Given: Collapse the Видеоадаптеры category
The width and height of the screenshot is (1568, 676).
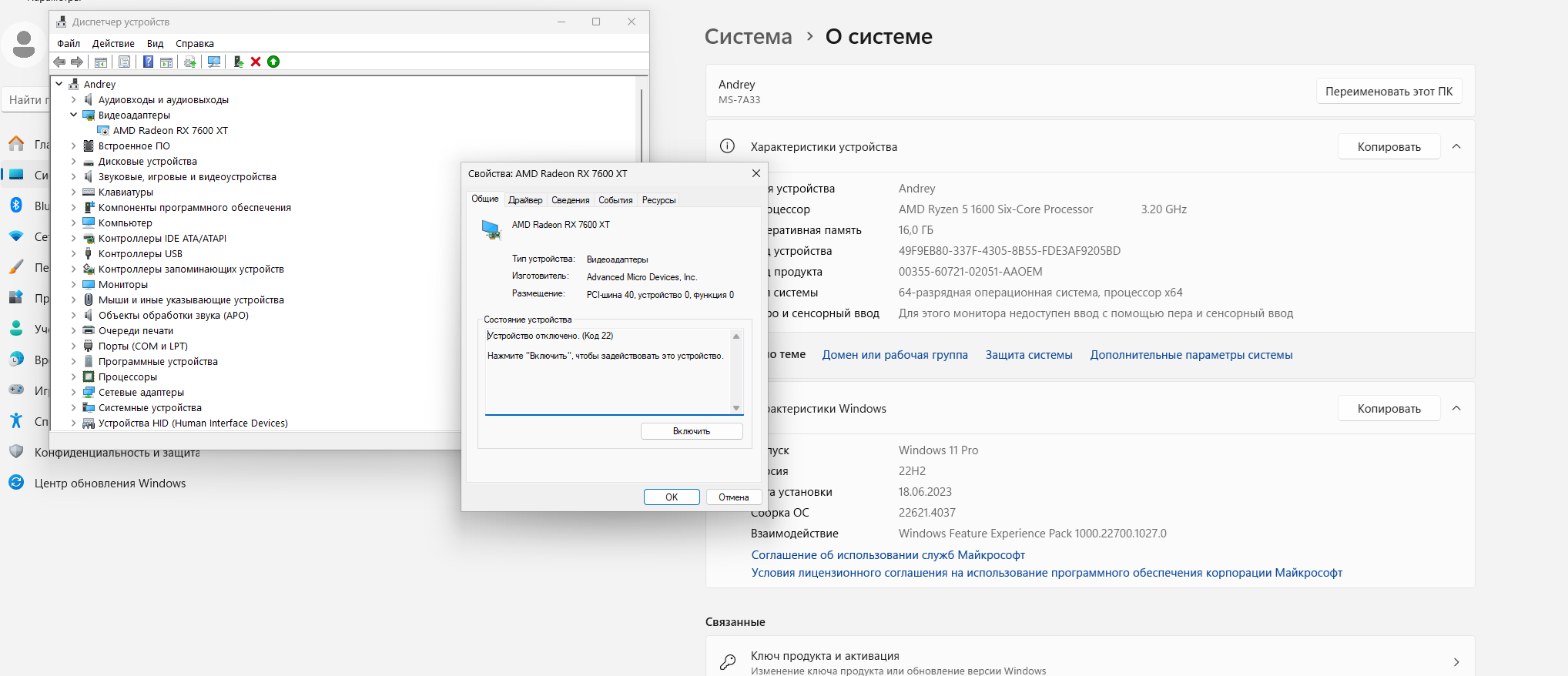Looking at the screenshot, I should click(74, 115).
